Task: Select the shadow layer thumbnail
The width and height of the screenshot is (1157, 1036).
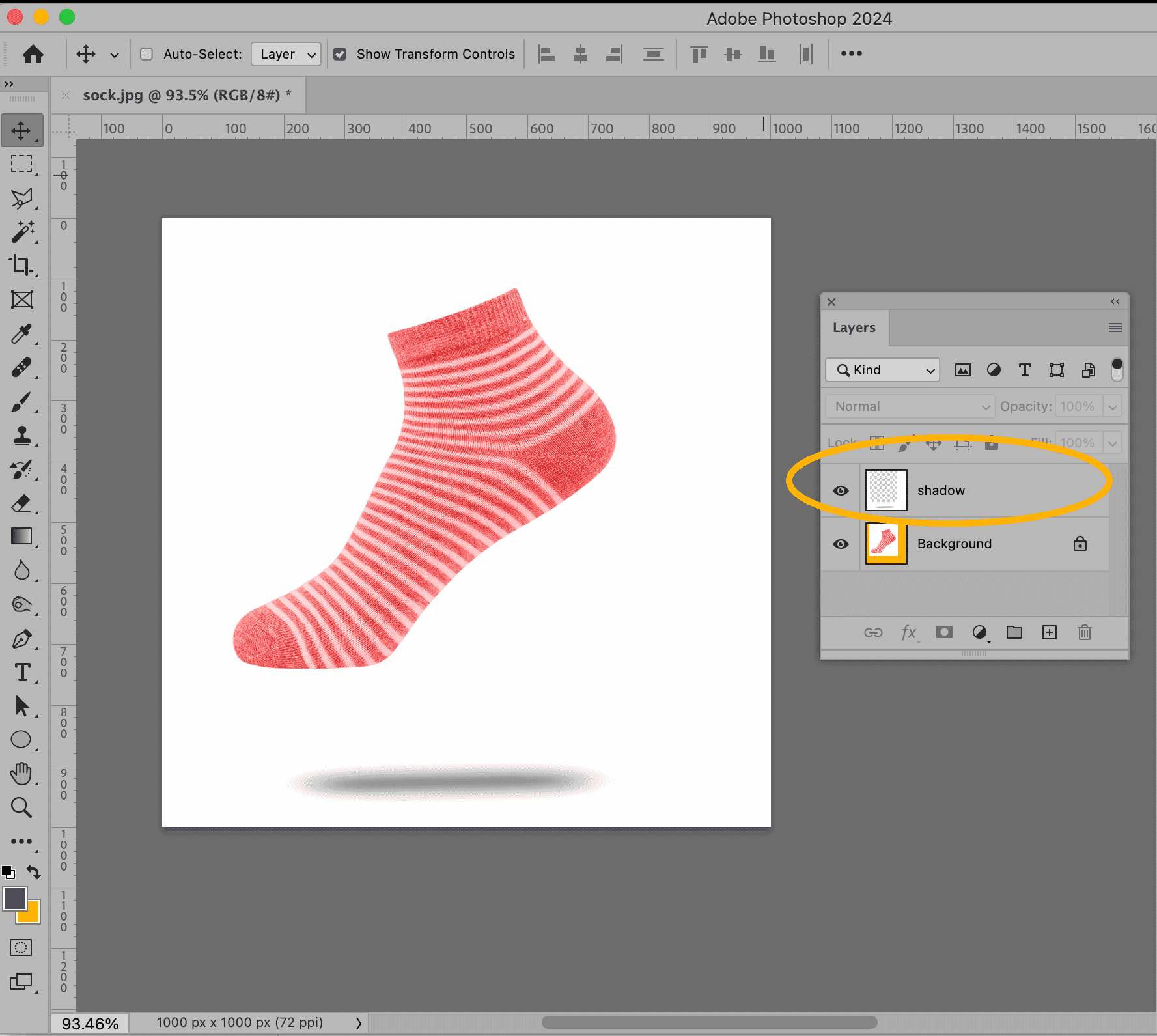Action: pyautogui.click(x=885, y=490)
